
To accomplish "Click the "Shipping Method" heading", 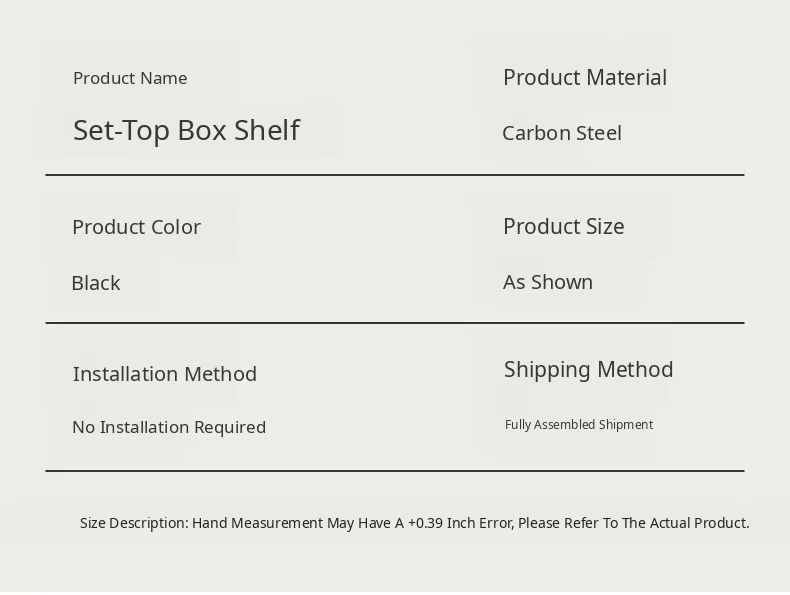I will [589, 369].
